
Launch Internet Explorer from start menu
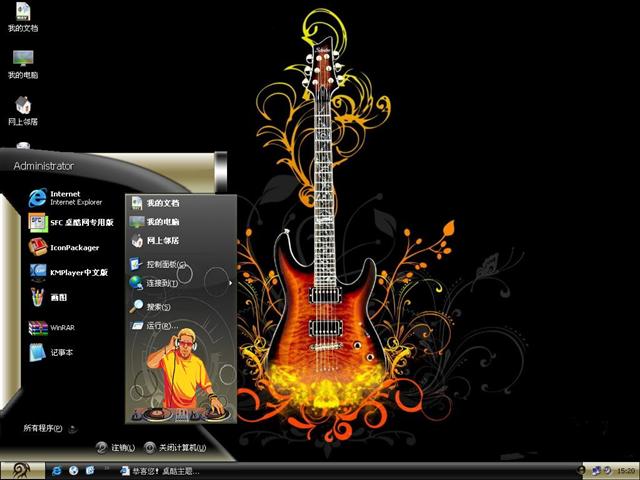(x=65, y=198)
